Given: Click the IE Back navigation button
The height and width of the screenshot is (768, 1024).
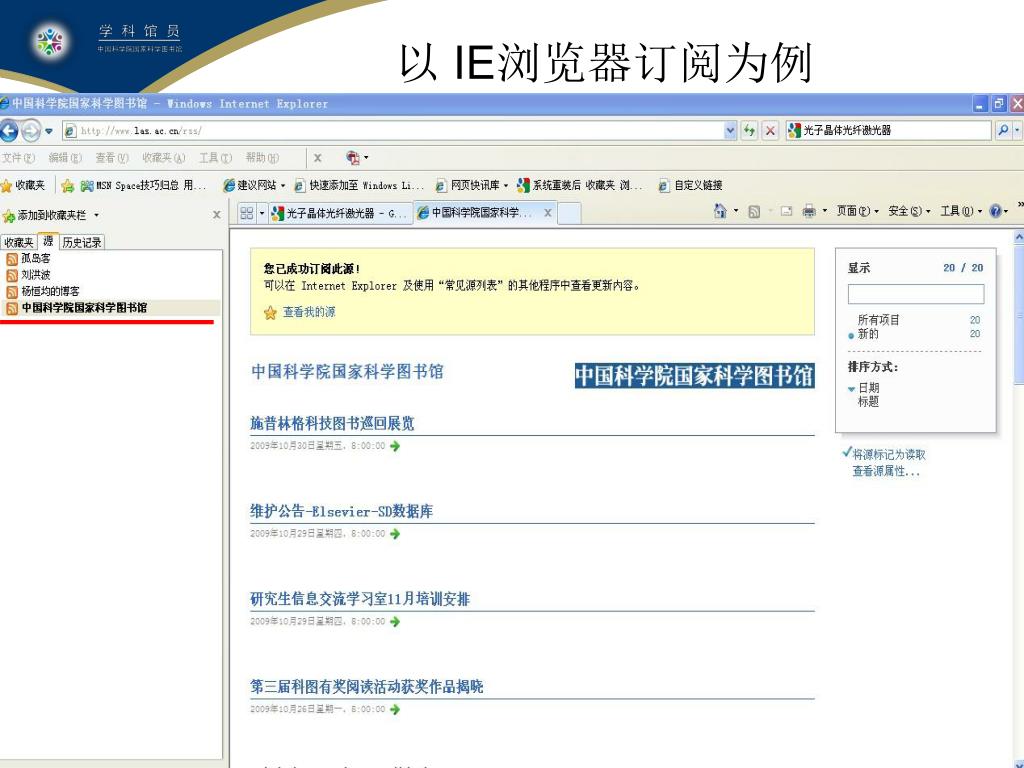Looking at the screenshot, I should coord(8,131).
